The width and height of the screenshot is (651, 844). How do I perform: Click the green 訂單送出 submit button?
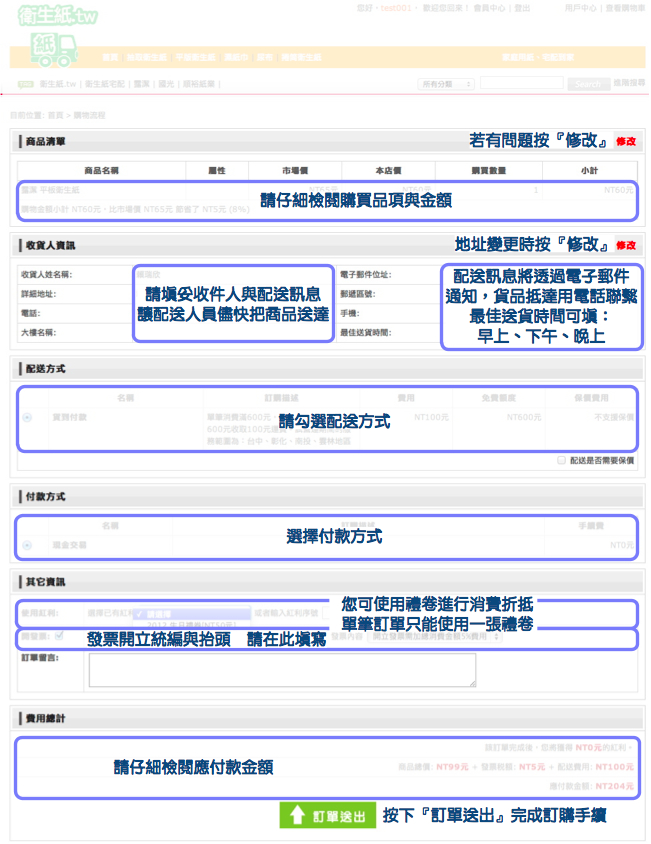(x=327, y=815)
